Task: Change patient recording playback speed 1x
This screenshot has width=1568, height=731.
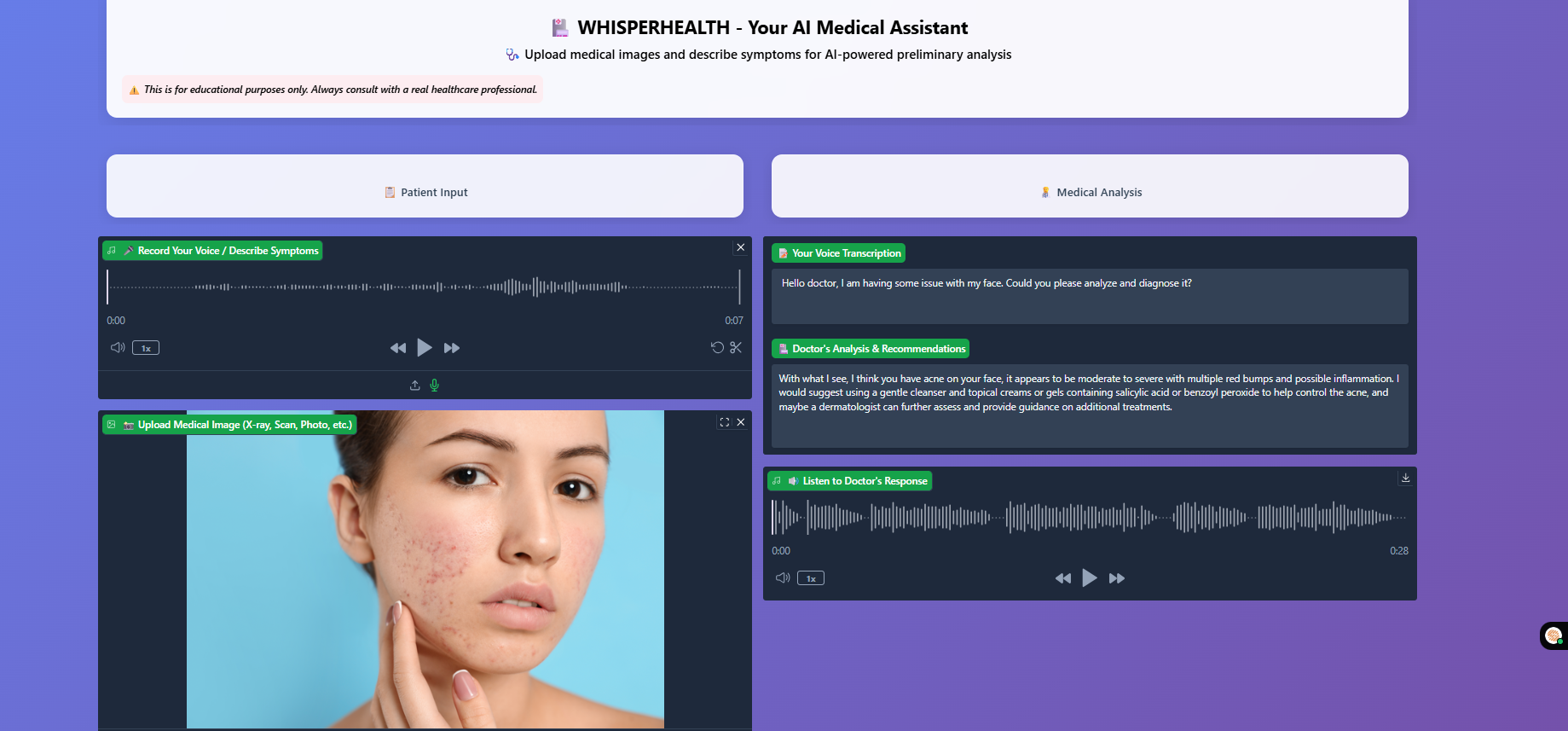Action: (x=146, y=348)
